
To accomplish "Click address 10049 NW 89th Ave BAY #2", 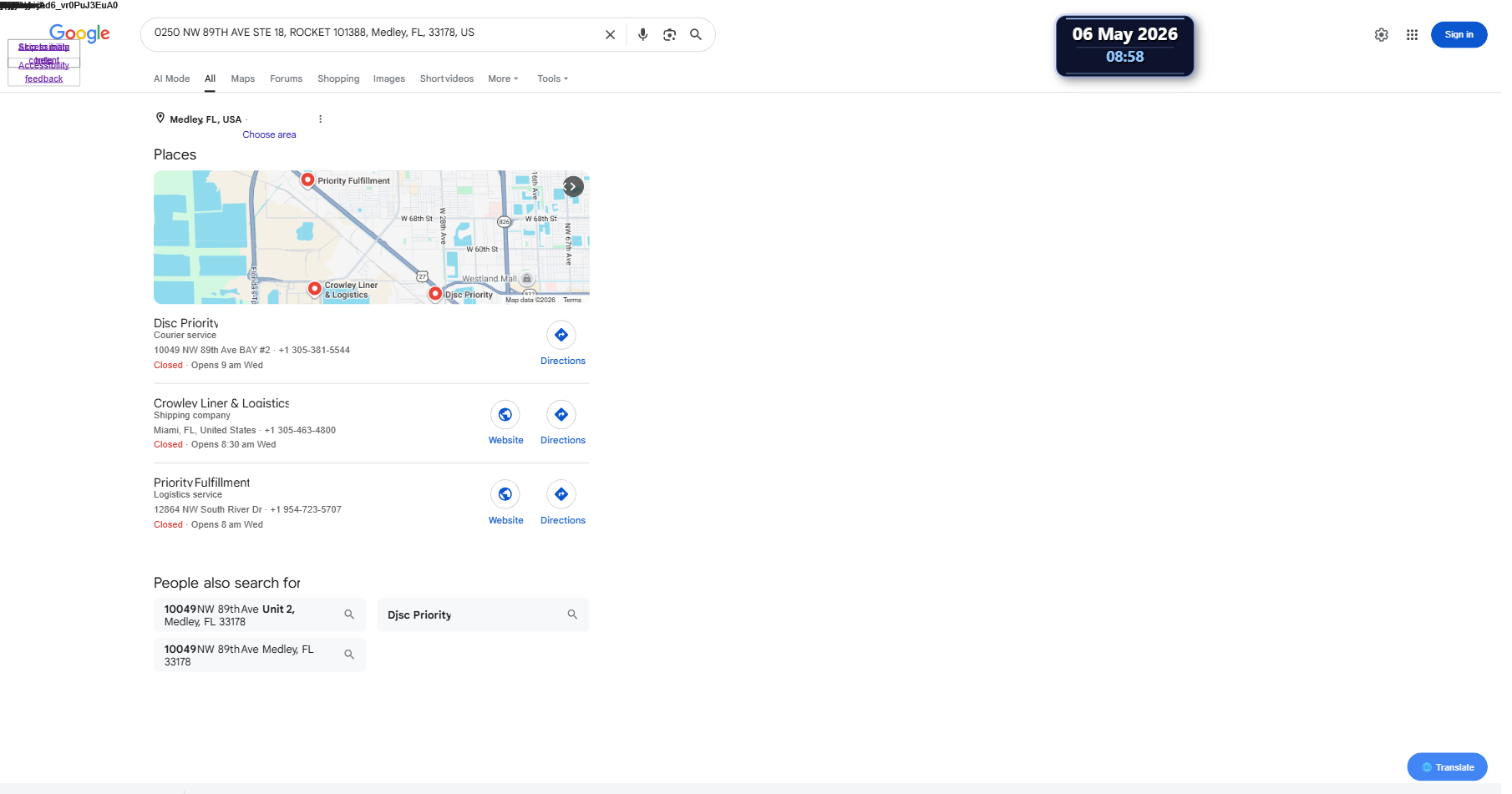I will click(212, 350).
